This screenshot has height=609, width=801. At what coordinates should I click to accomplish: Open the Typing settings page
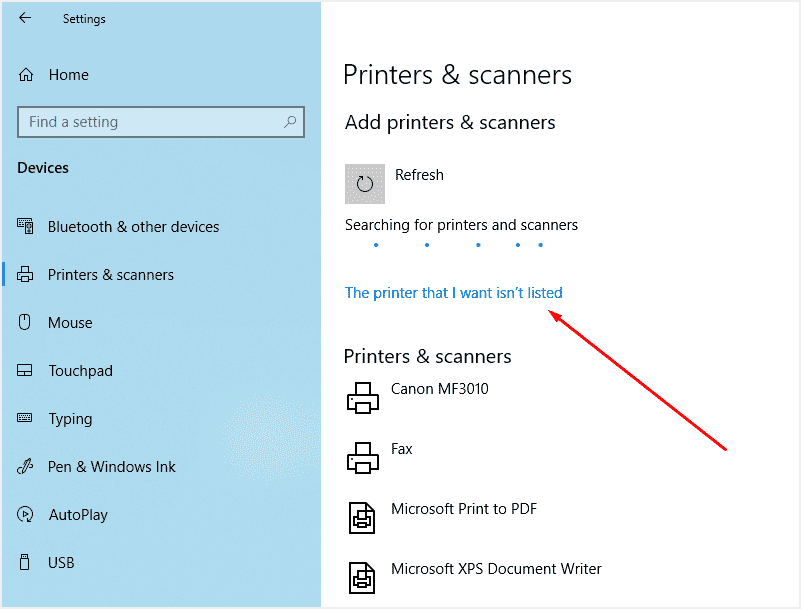pyautogui.click(x=70, y=419)
